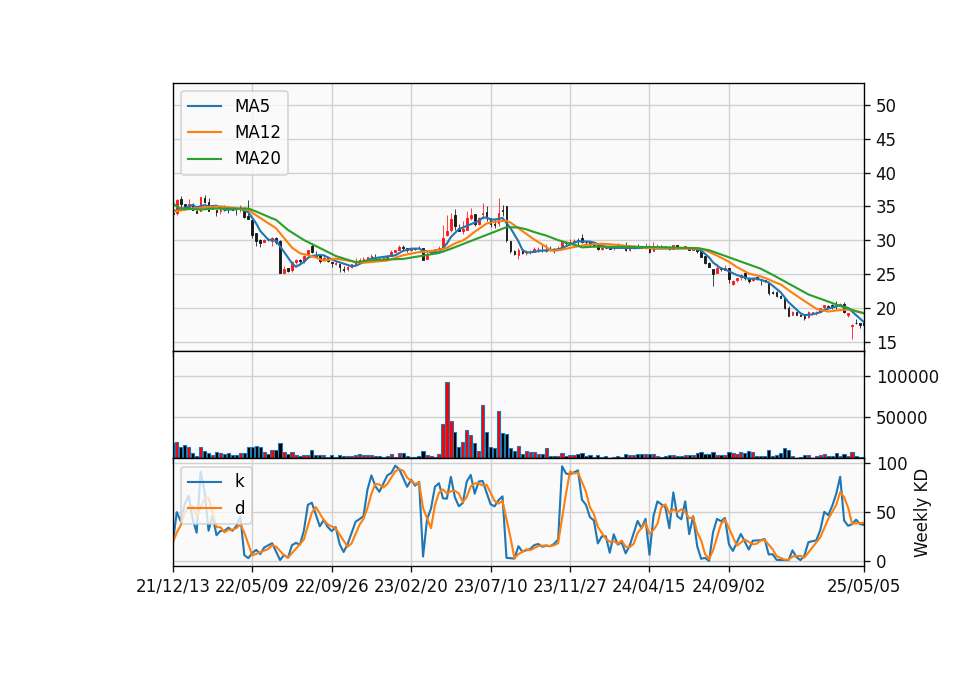Click the date label 22/09/26
The width and height of the screenshot is (960, 690).
332,586
